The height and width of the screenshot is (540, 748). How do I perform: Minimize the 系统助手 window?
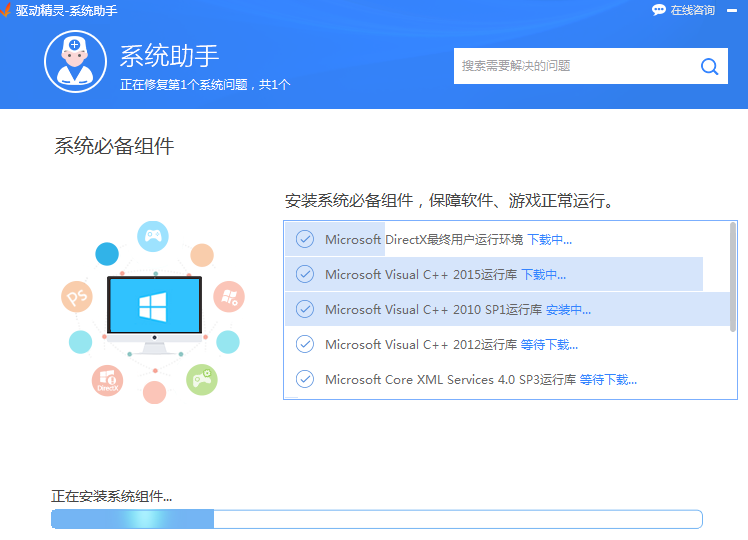pyautogui.click(x=732, y=10)
